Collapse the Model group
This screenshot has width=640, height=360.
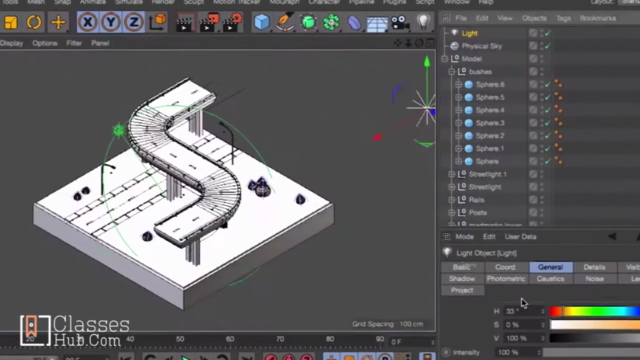tap(444, 59)
